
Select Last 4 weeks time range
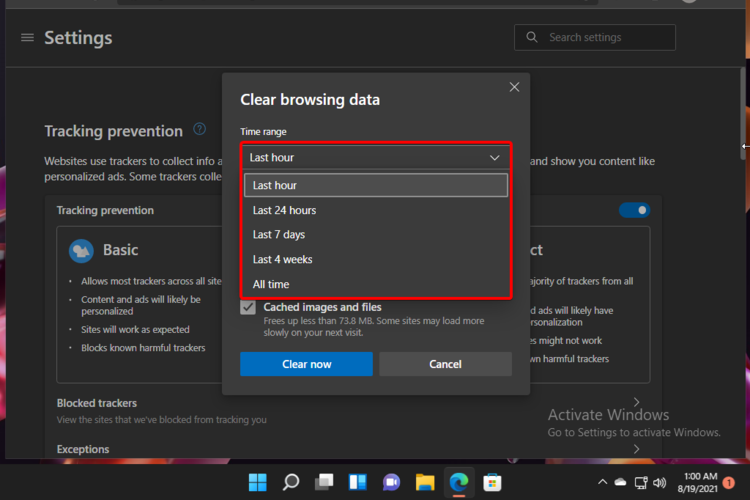(x=375, y=259)
